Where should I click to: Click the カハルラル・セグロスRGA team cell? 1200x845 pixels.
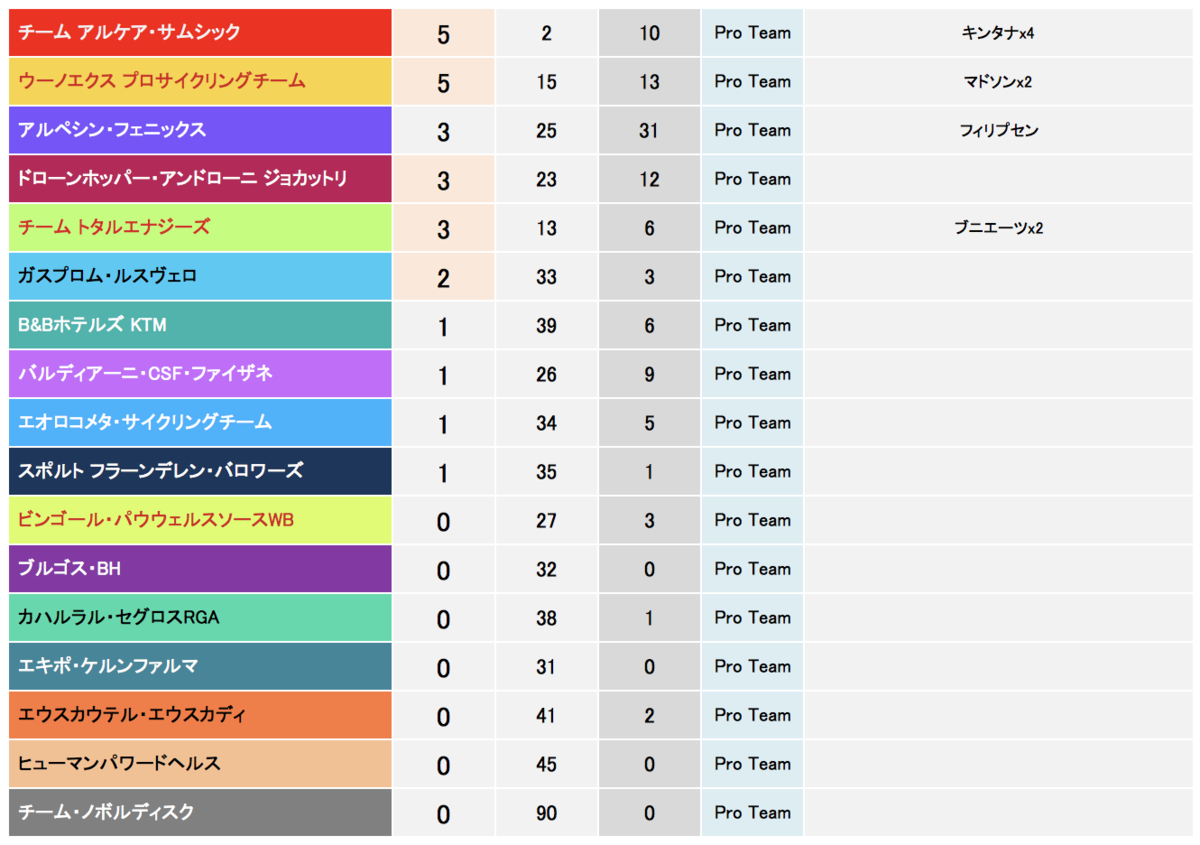click(200, 618)
